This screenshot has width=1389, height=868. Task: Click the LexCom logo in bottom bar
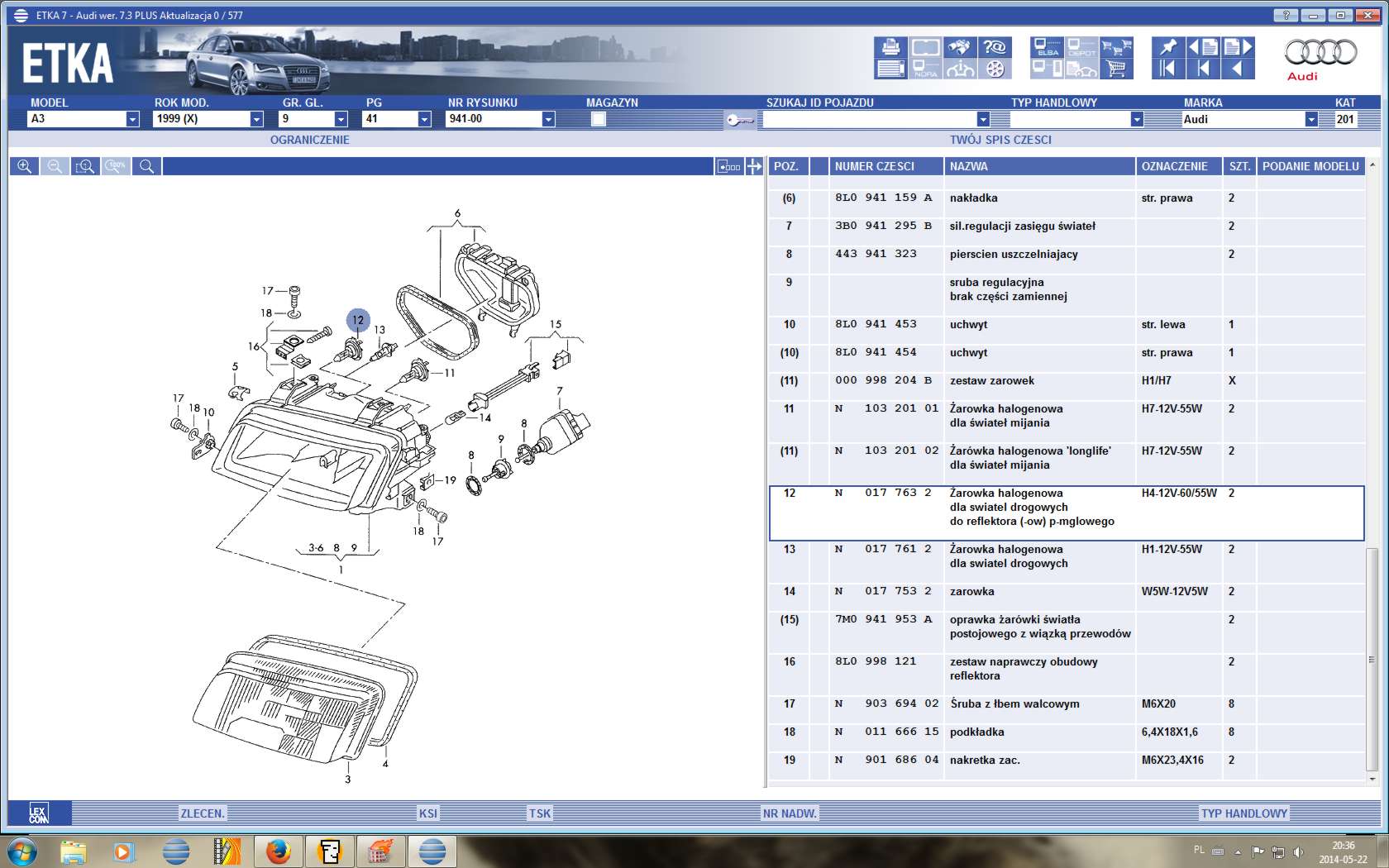39,813
